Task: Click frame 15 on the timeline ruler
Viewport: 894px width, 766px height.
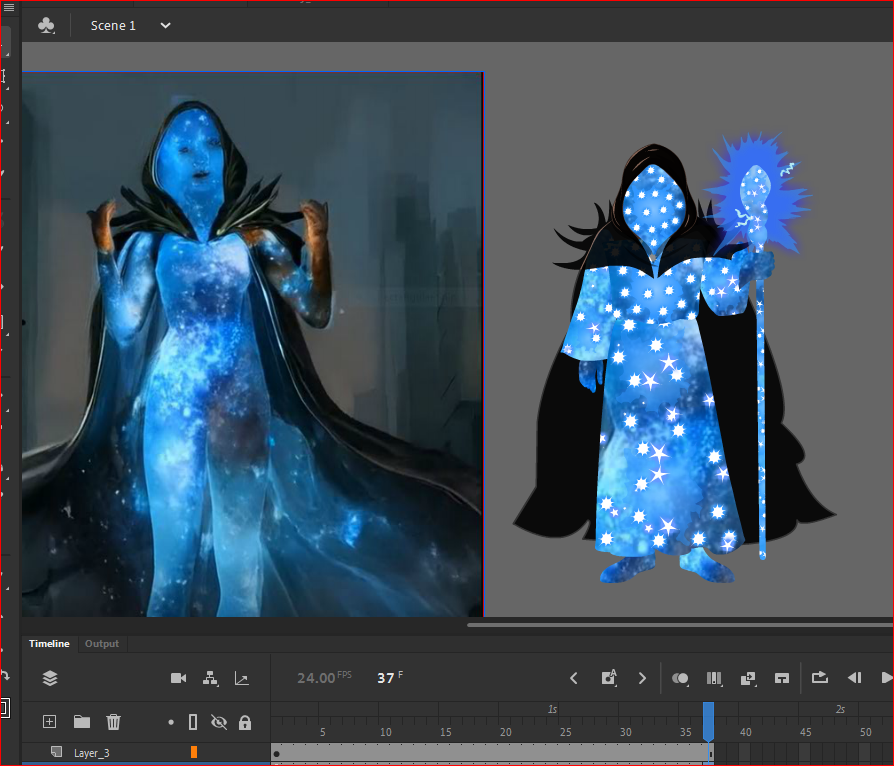Action: tap(445, 732)
